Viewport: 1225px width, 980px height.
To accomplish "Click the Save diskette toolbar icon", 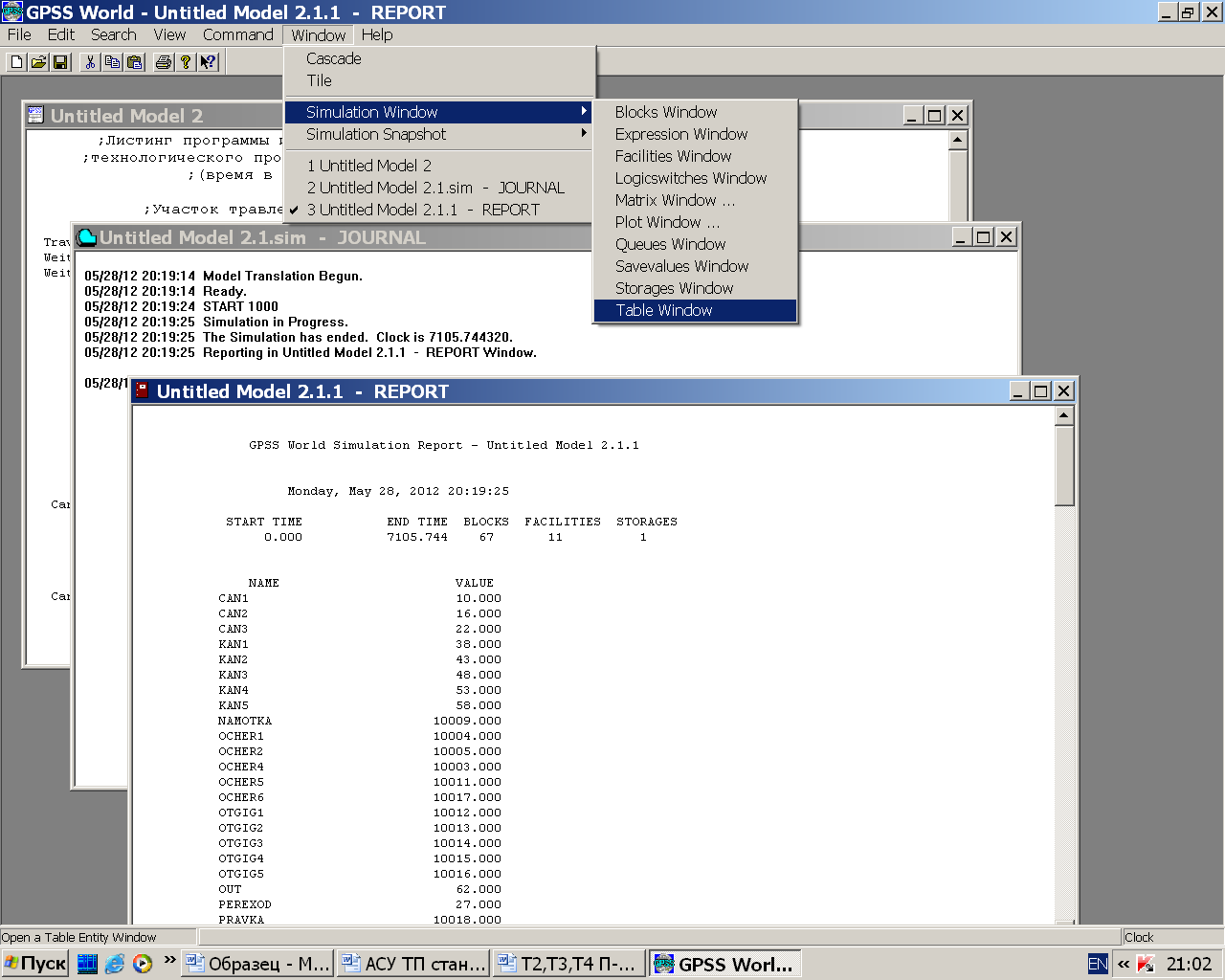I will (60, 62).
